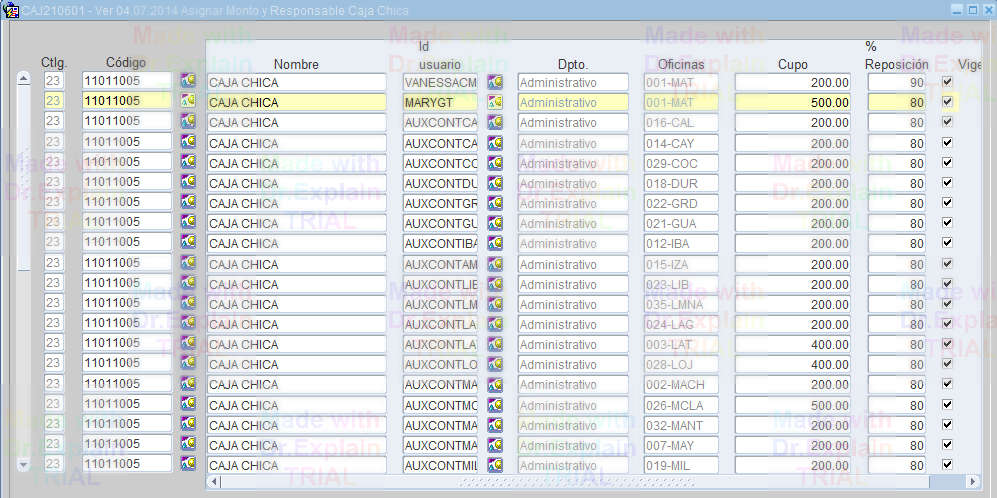Select the Cupo field showing 500.00 for MARYGT
The image size is (997, 498).
[x=793, y=102]
